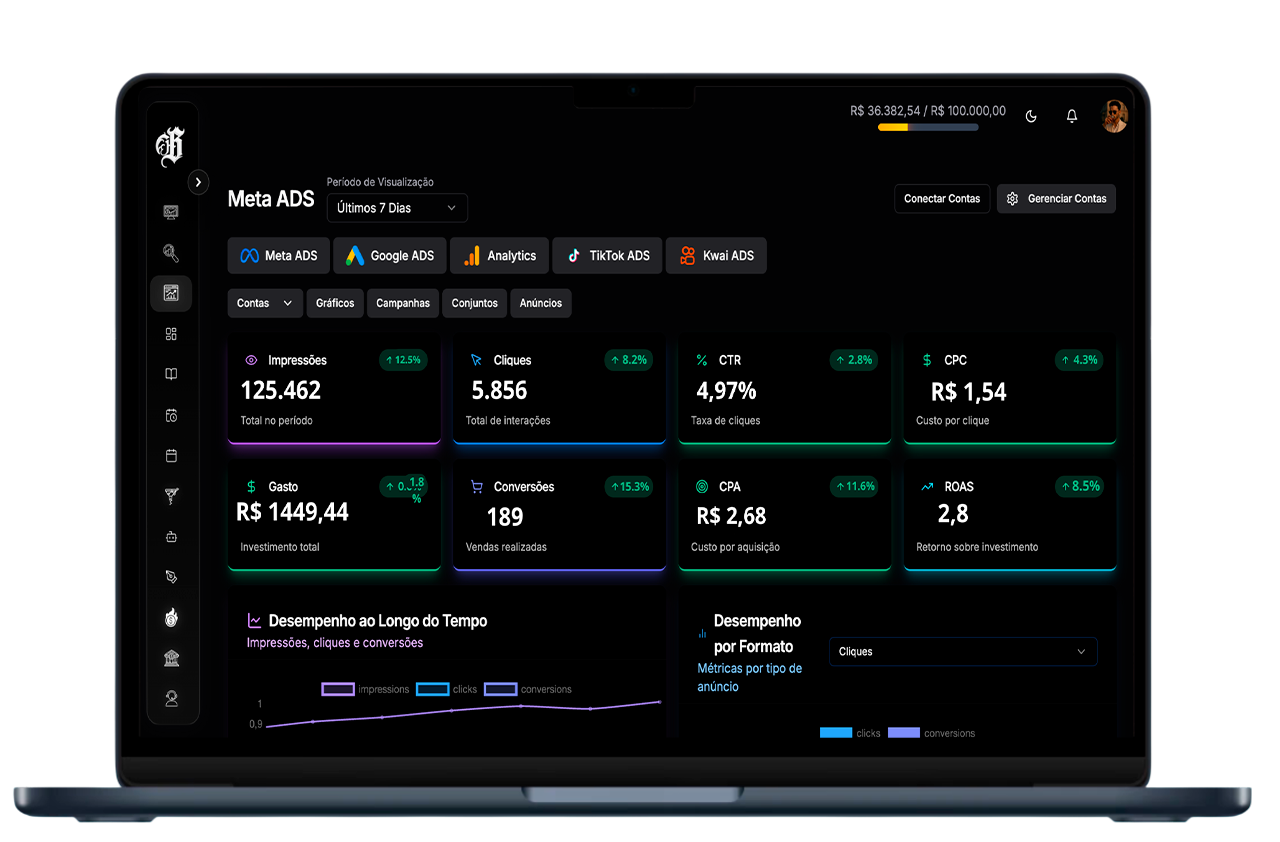
Task: Open the plain calendar icon in sidebar
Action: [171, 456]
